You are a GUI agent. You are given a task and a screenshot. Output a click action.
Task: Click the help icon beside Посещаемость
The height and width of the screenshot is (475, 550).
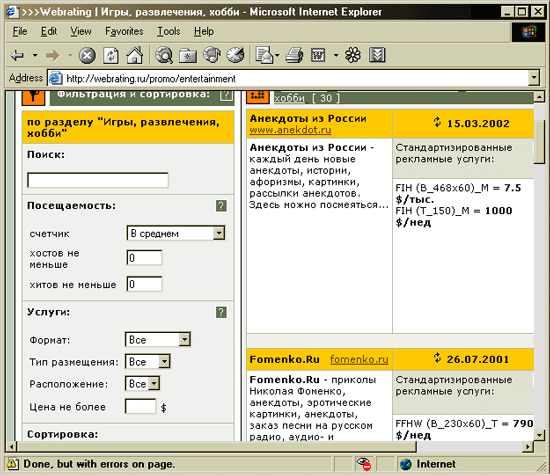221,206
